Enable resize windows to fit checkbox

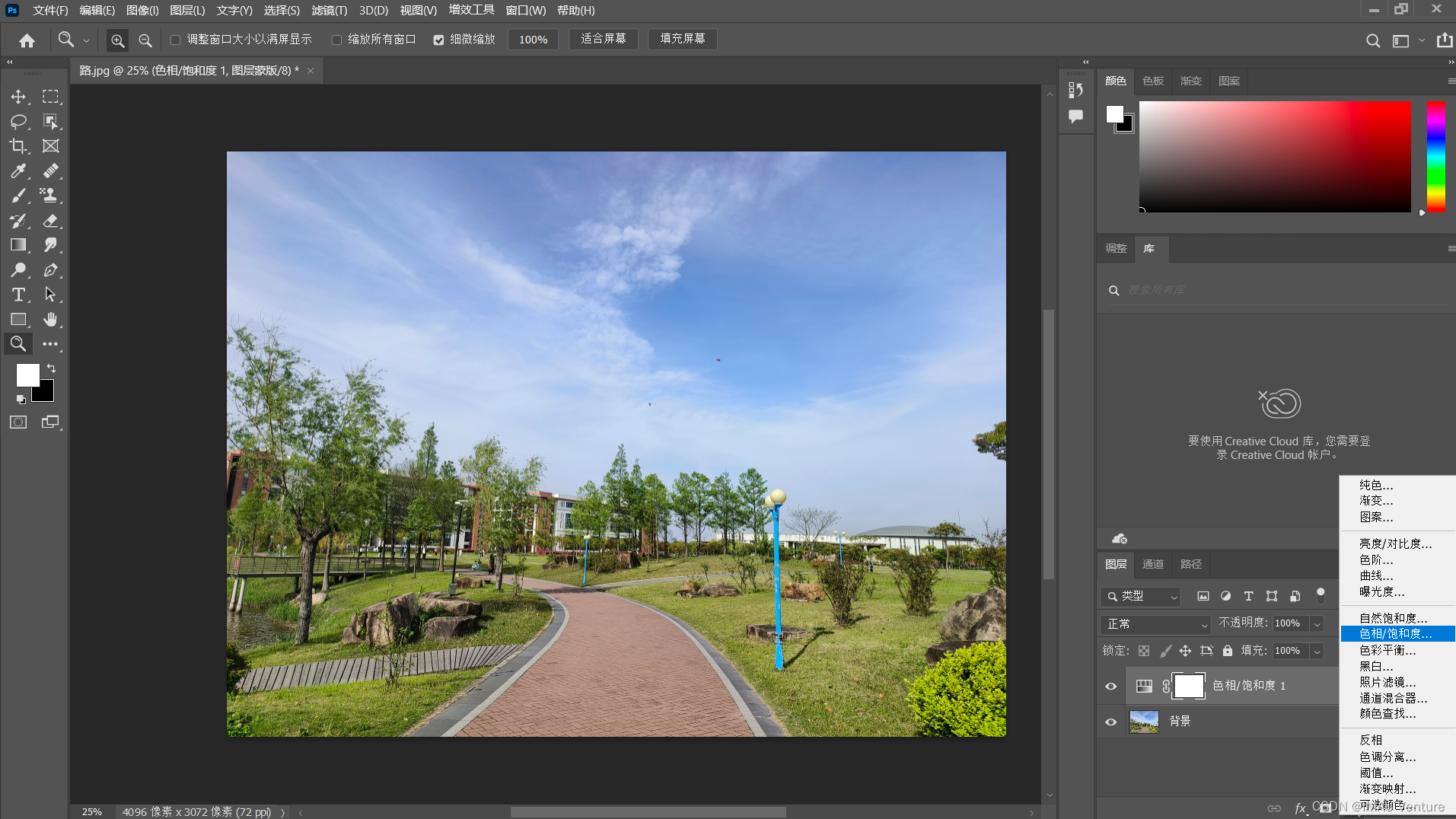tap(175, 40)
